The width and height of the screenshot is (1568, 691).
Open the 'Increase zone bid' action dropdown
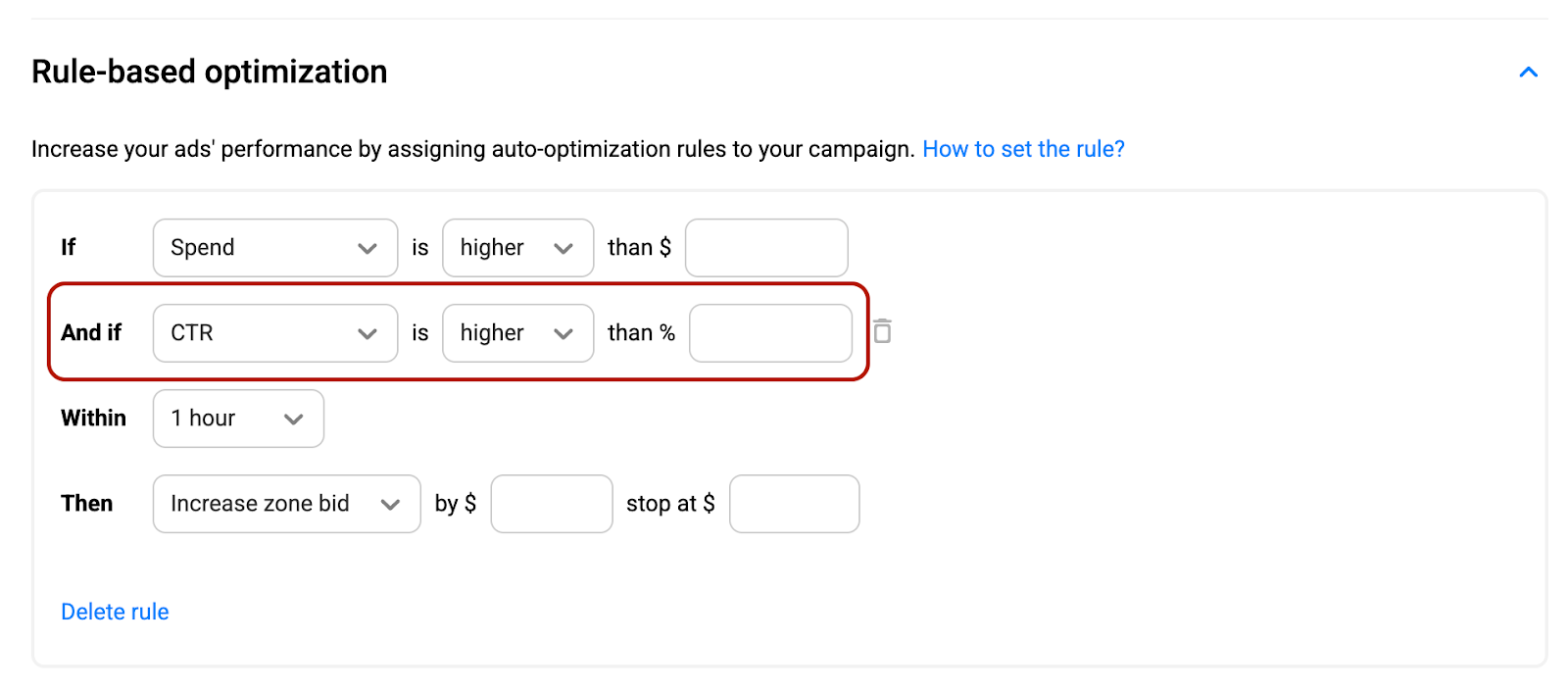click(285, 503)
